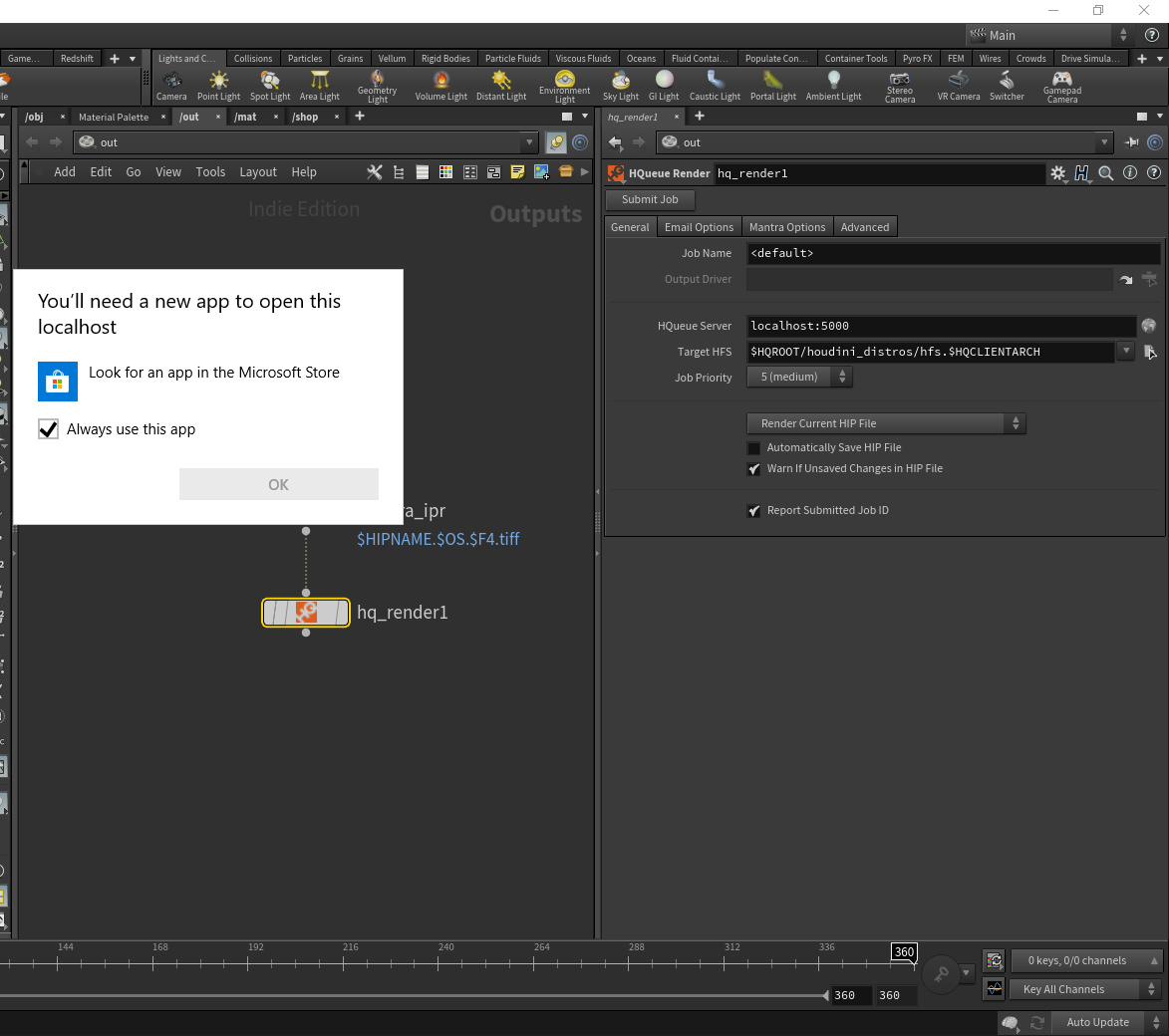
Task: Expand the Target HFS dropdown arrow
Action: (1126, 351)
